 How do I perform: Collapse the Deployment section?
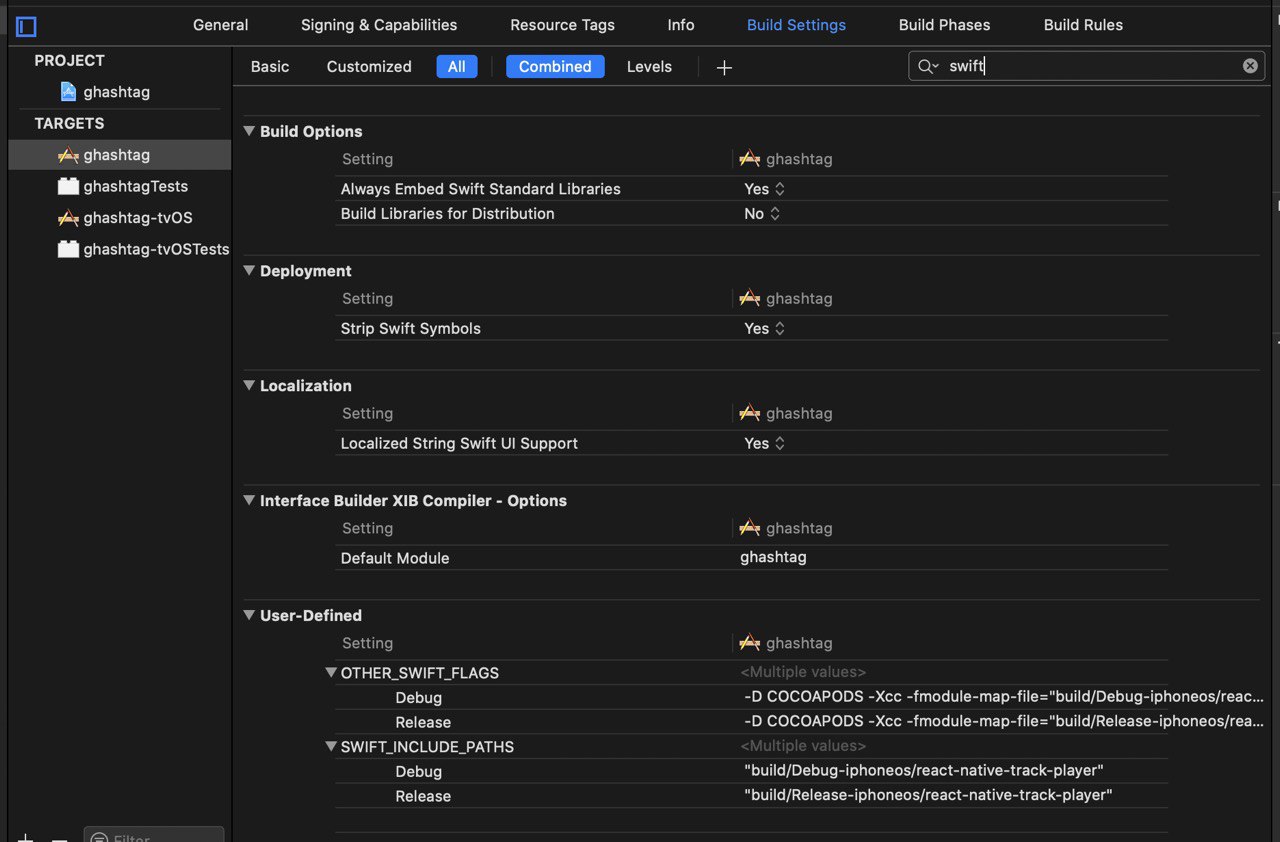249,270
